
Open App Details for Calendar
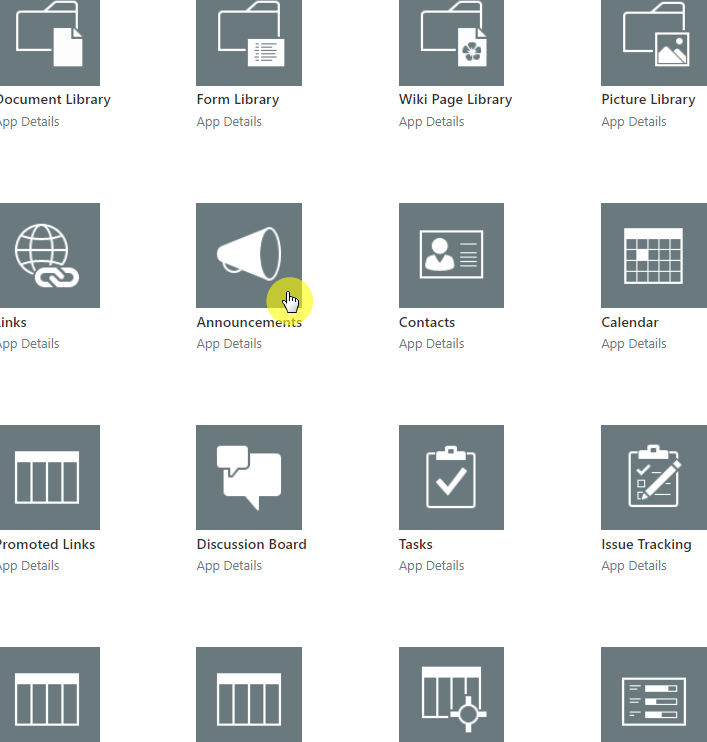coord(634,344)
